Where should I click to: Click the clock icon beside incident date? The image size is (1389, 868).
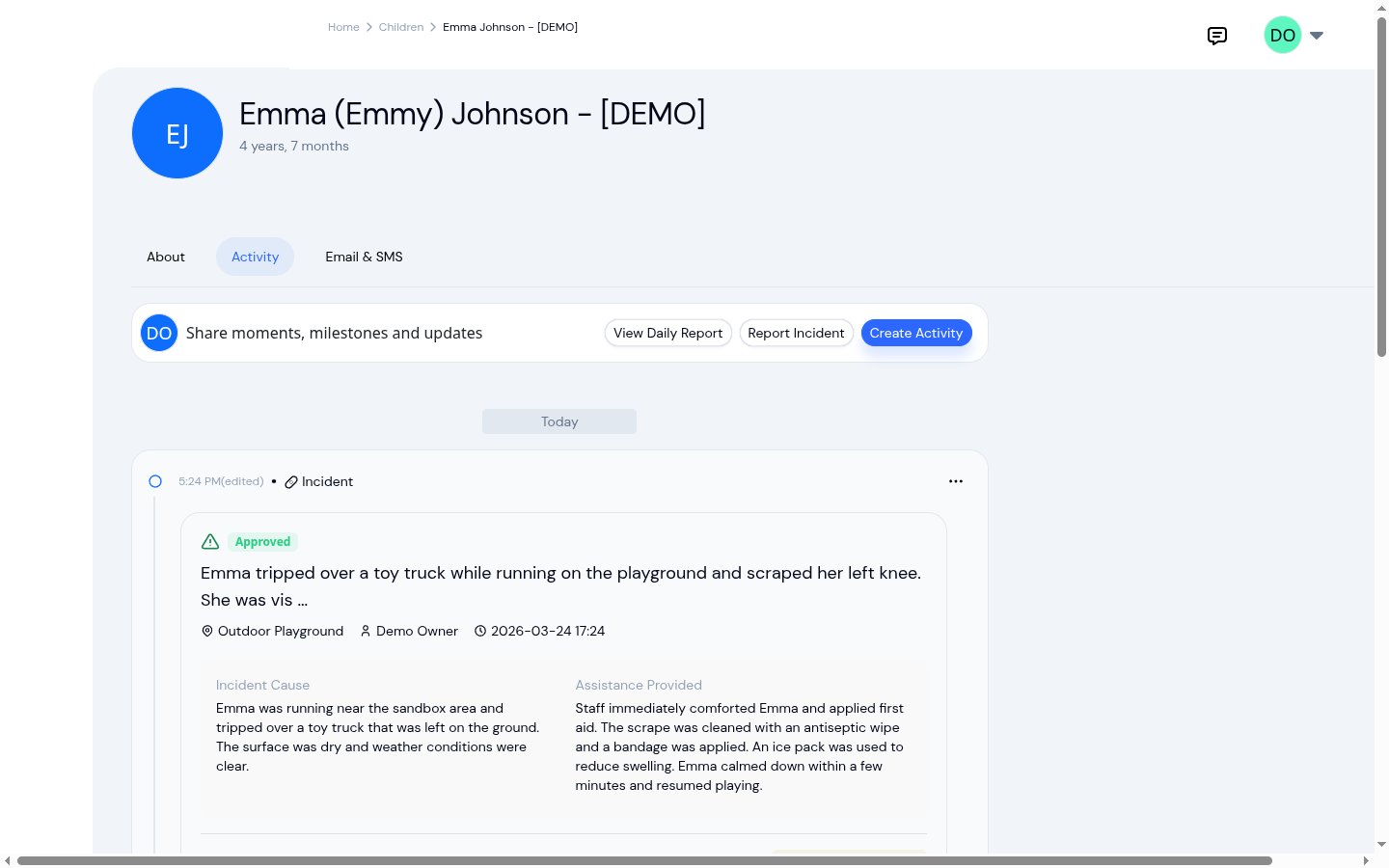coord(480,631)
